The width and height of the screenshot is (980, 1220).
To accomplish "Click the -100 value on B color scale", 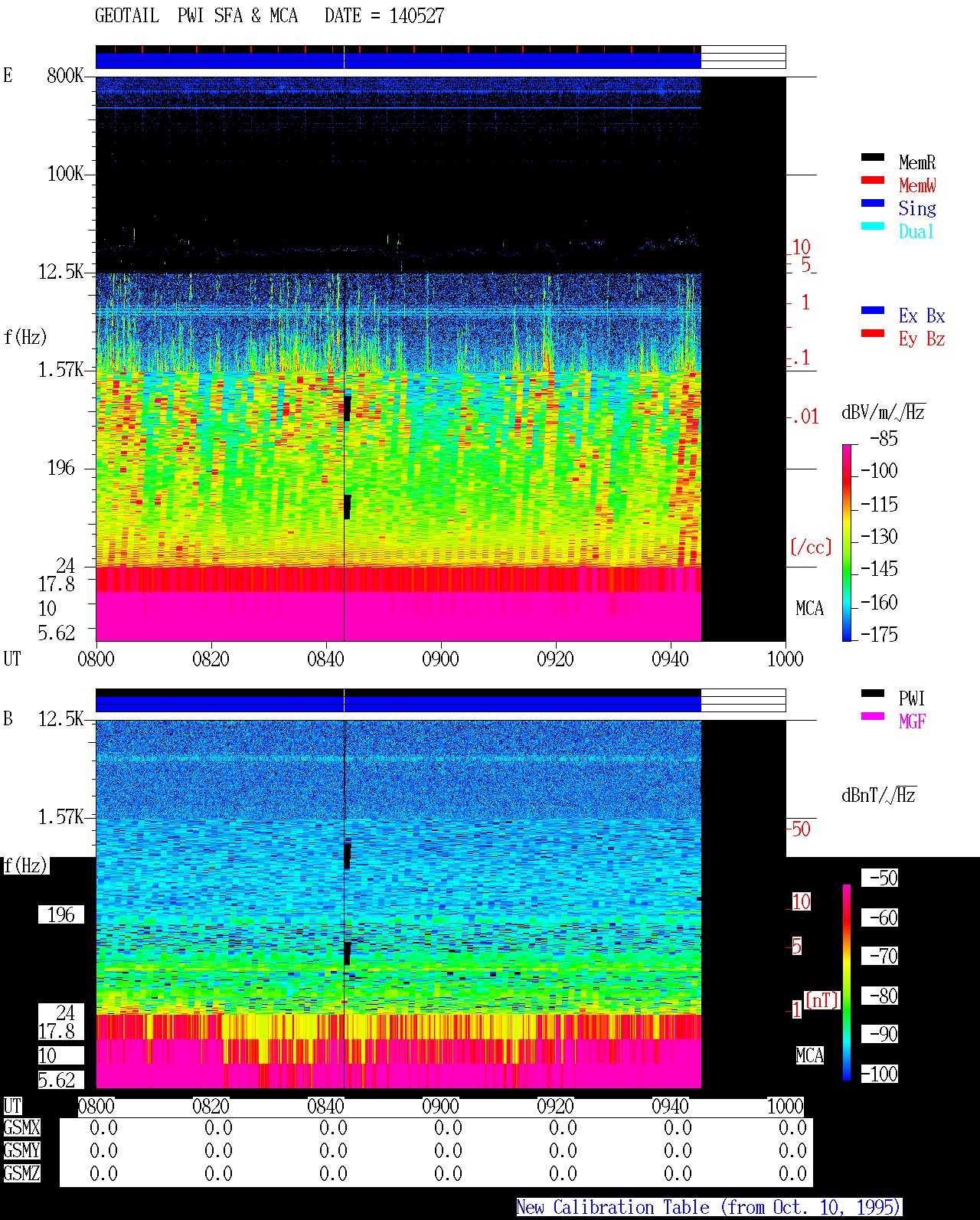I will (879, 1074).
